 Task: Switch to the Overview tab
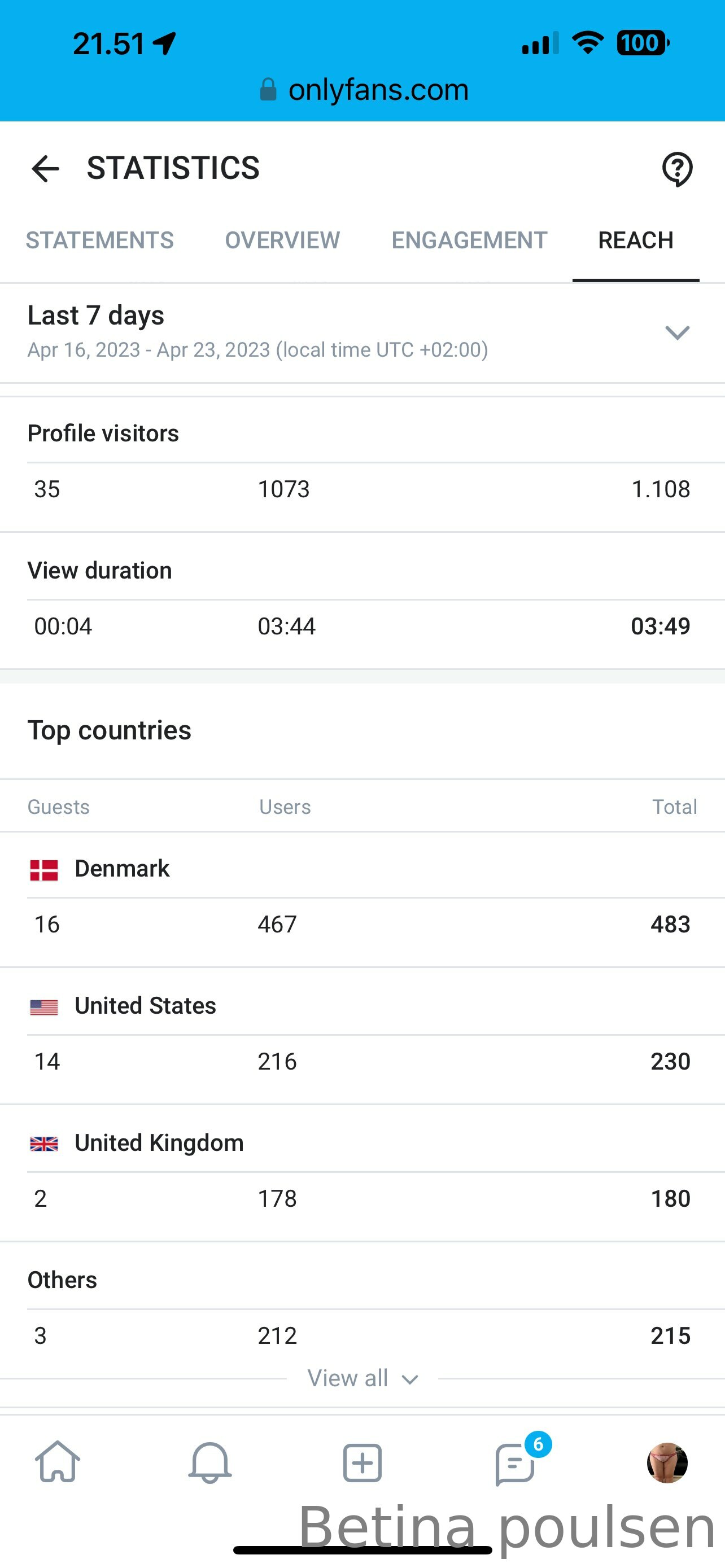click(x=282, y=240)
